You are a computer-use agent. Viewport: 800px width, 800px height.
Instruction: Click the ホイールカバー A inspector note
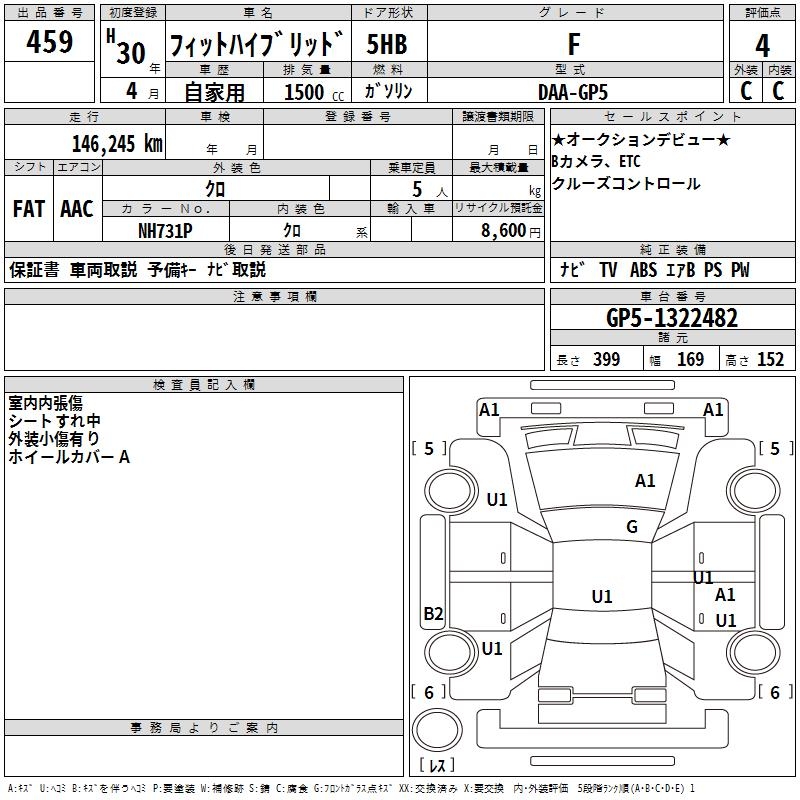click(69, 457)
